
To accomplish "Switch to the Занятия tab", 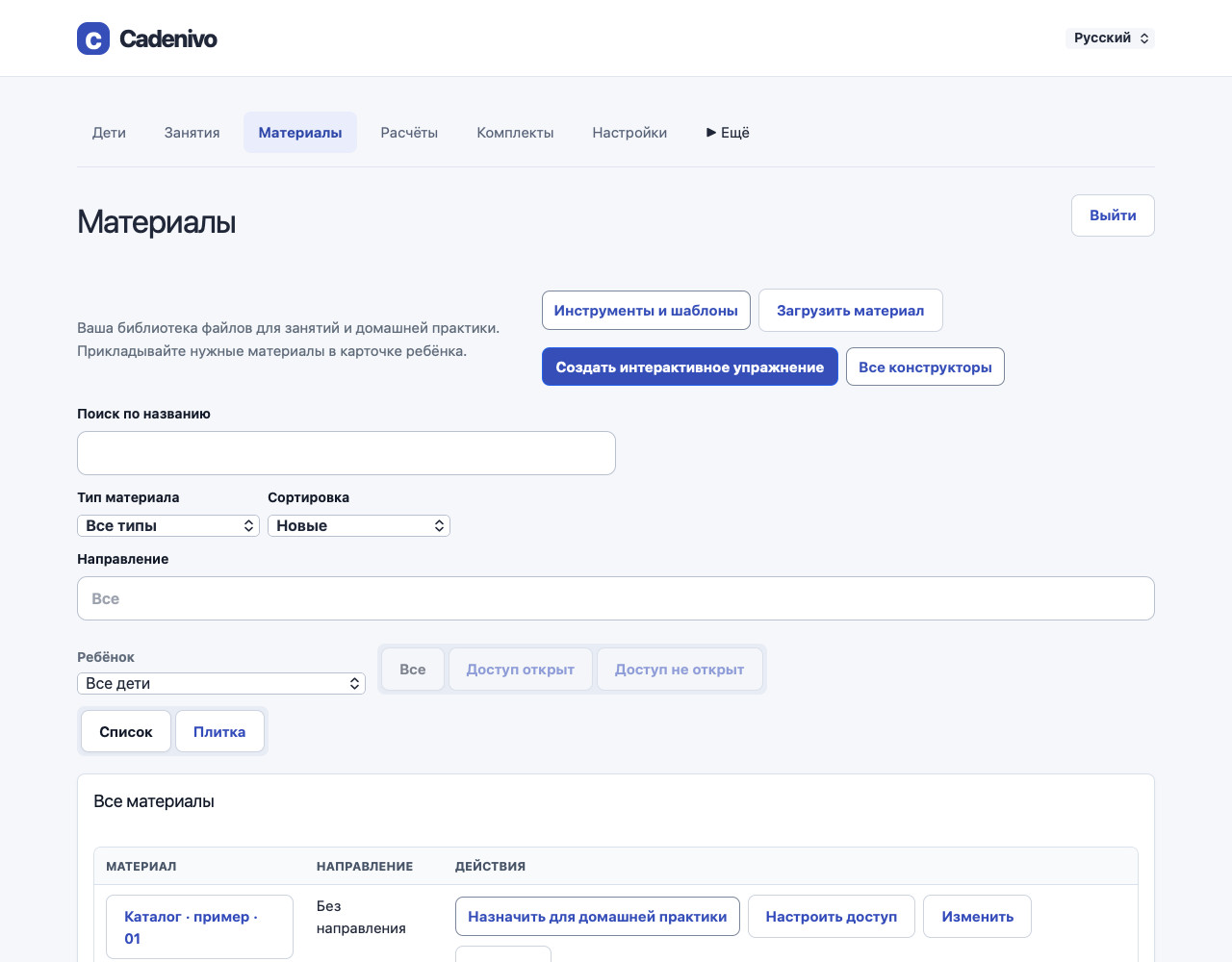I will coord(192,133).
